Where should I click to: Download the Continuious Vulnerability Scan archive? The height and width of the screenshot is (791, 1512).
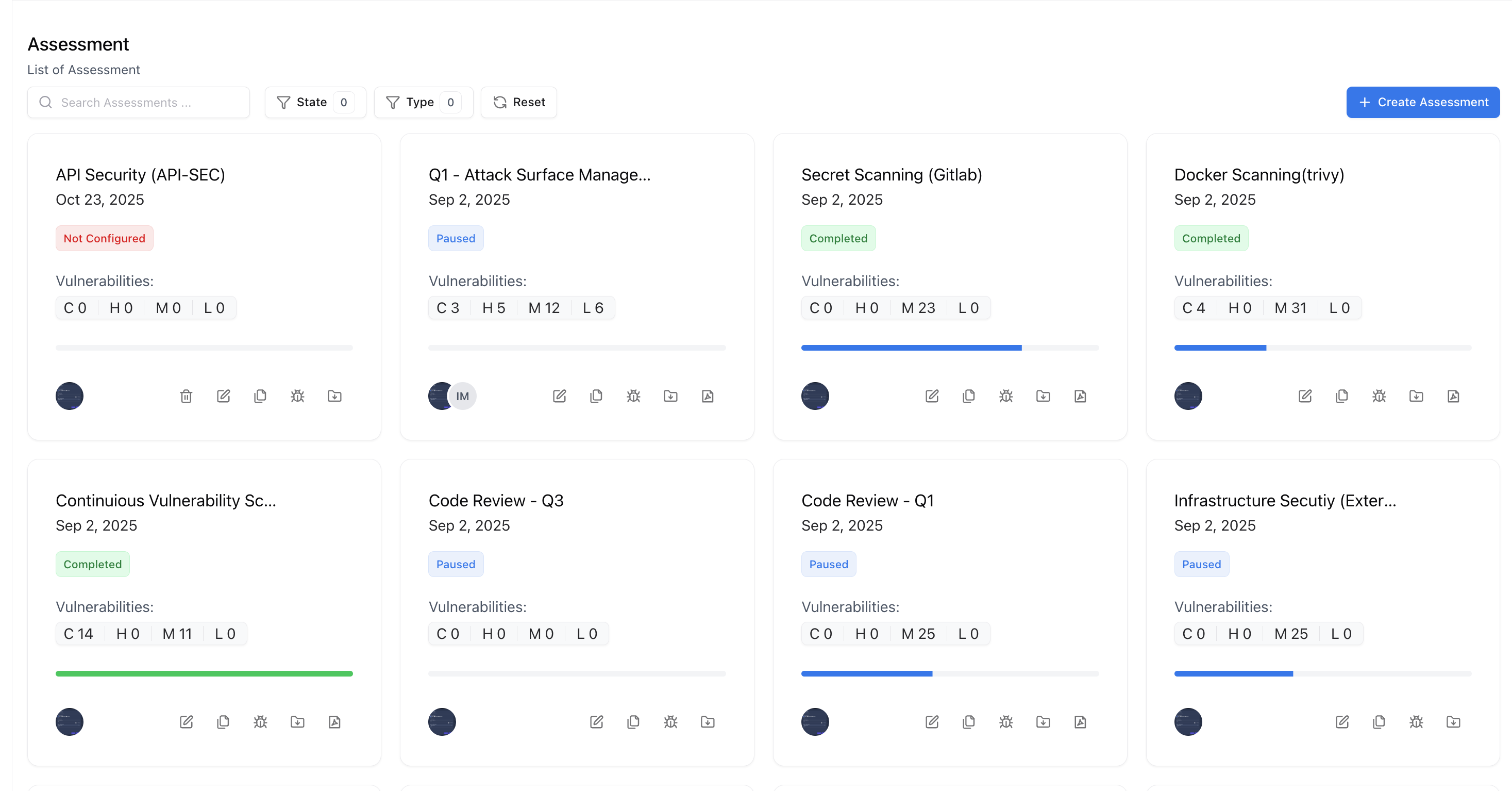[x=297, y=722]
